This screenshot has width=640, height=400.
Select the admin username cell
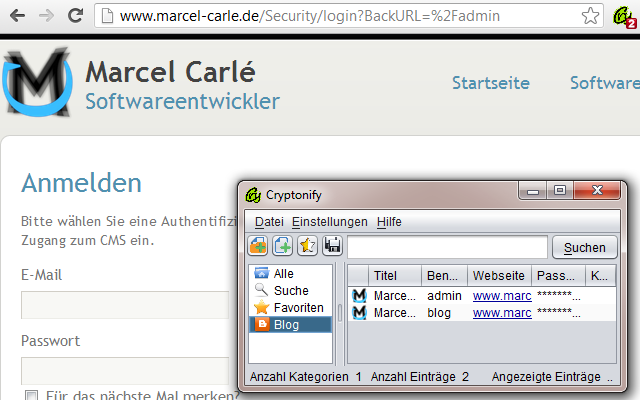point(444,296)
